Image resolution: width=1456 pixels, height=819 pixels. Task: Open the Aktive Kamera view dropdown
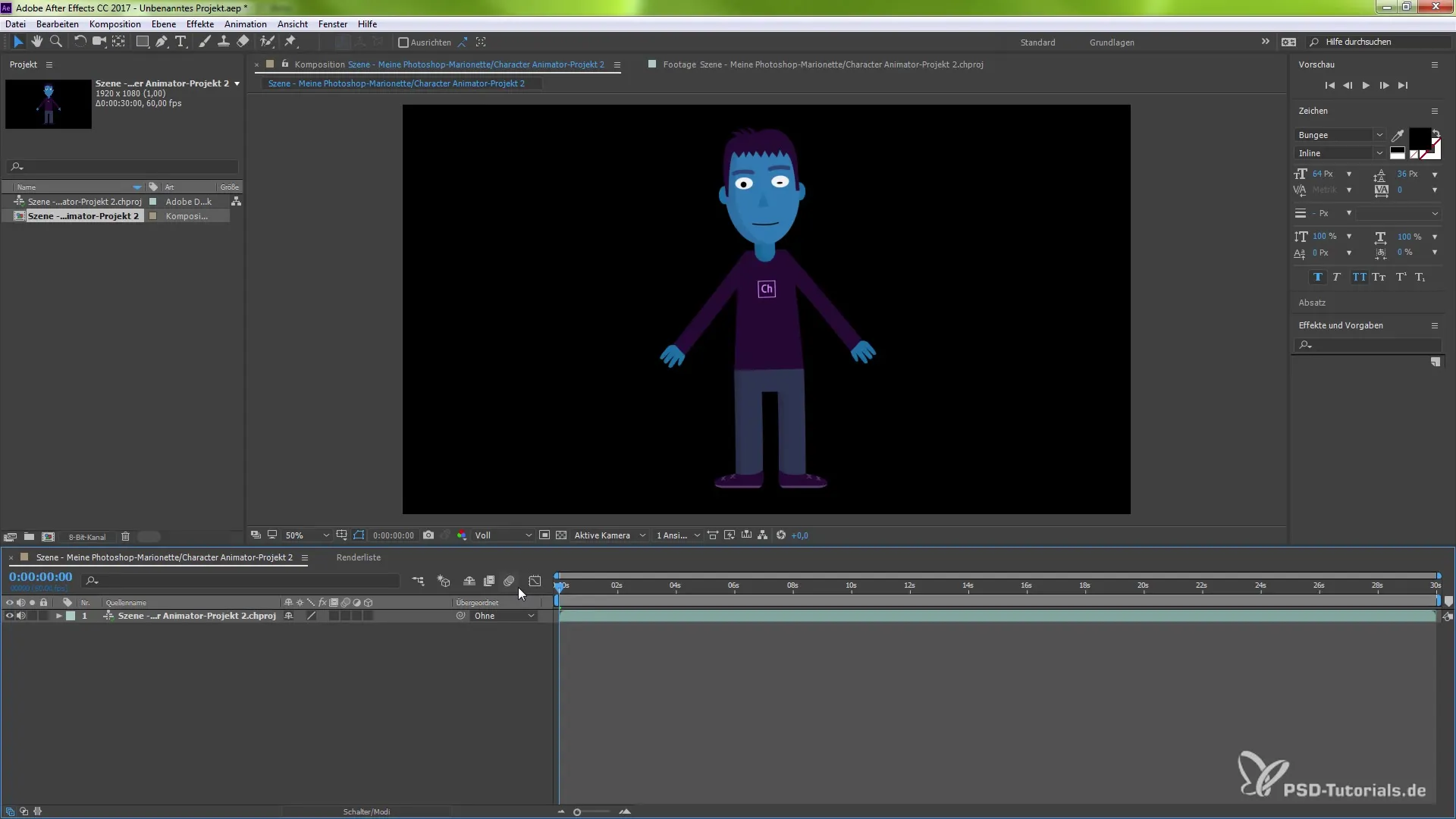[x=610, y=535]
